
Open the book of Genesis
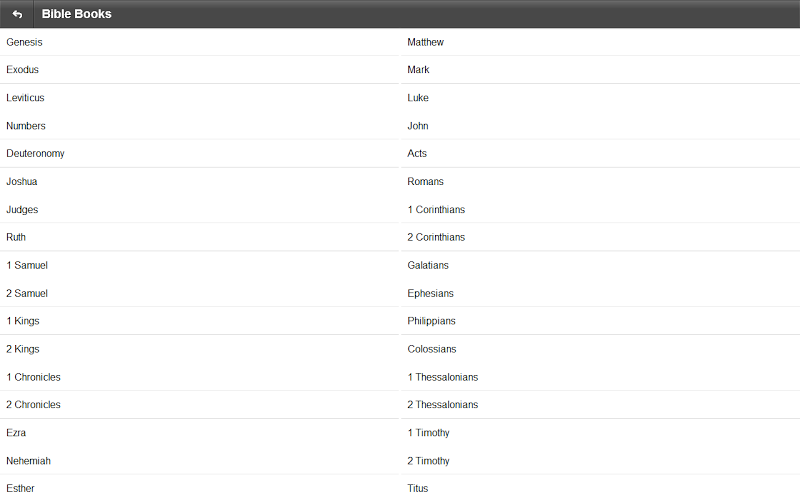[x=24, y=42]
